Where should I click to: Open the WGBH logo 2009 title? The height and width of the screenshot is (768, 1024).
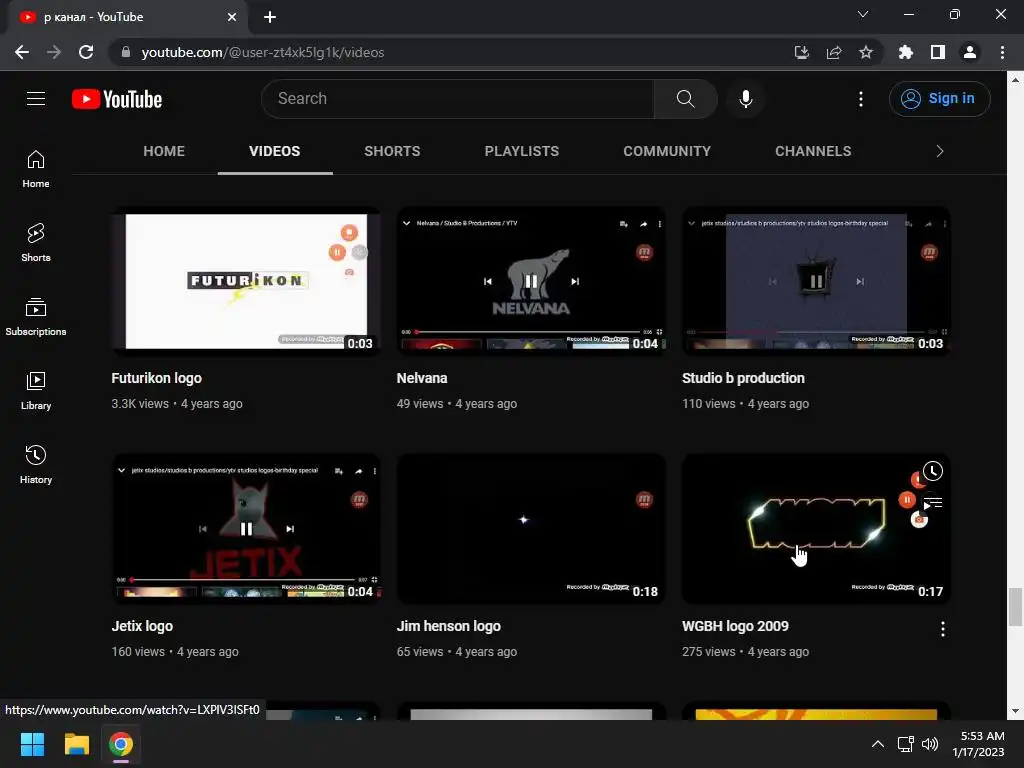(735, 626)
